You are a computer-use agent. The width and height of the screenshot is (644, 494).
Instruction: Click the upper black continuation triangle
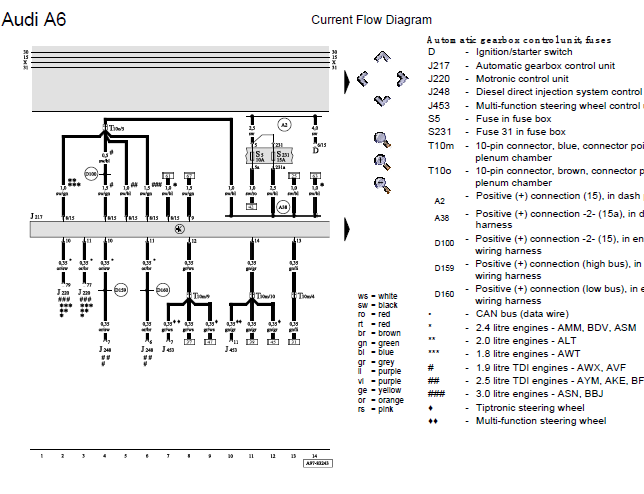coord(347,82)
